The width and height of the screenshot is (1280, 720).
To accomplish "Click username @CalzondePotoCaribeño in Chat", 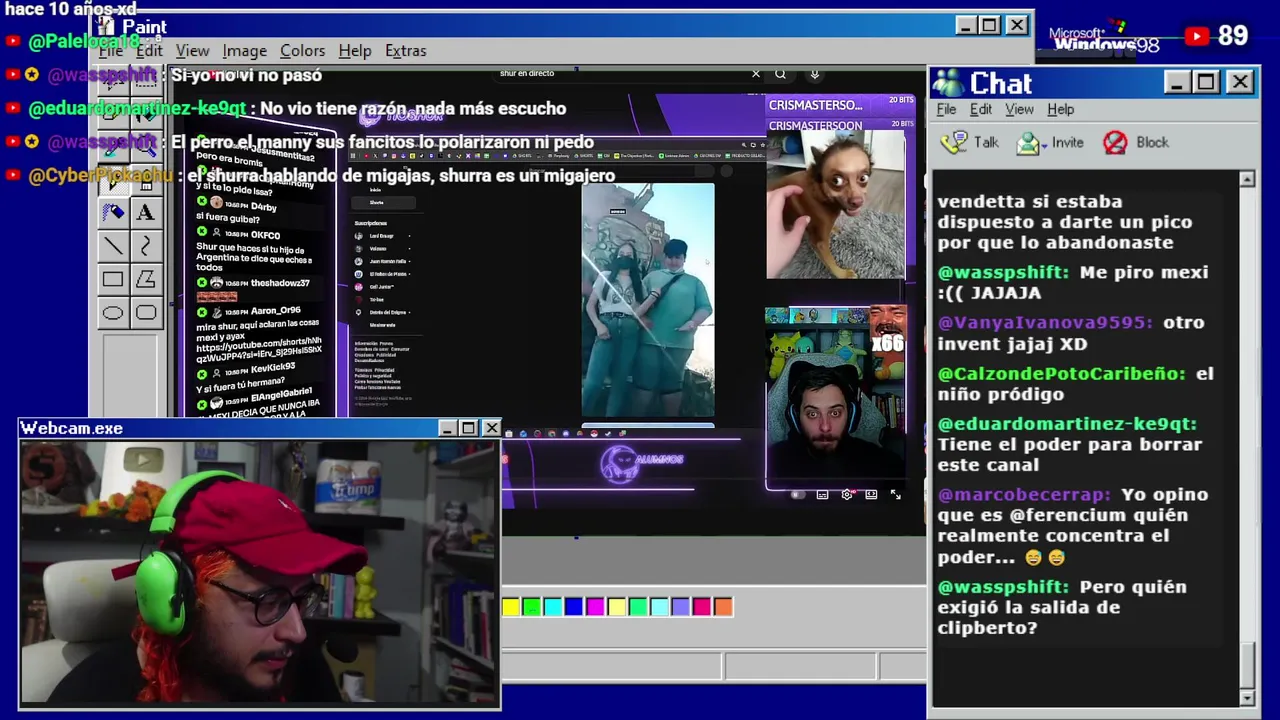I will pos(1061,374).
